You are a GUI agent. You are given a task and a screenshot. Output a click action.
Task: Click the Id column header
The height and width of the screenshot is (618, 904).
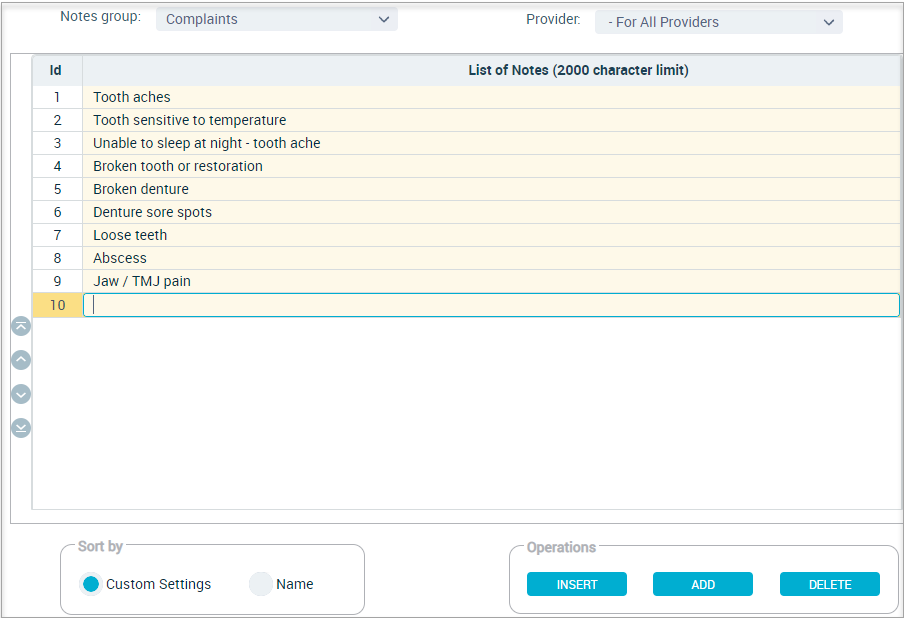57,70
